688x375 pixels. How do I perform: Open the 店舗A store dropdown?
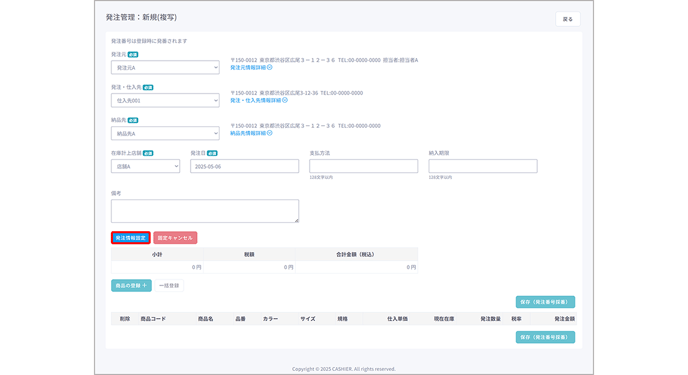point(145,166)
